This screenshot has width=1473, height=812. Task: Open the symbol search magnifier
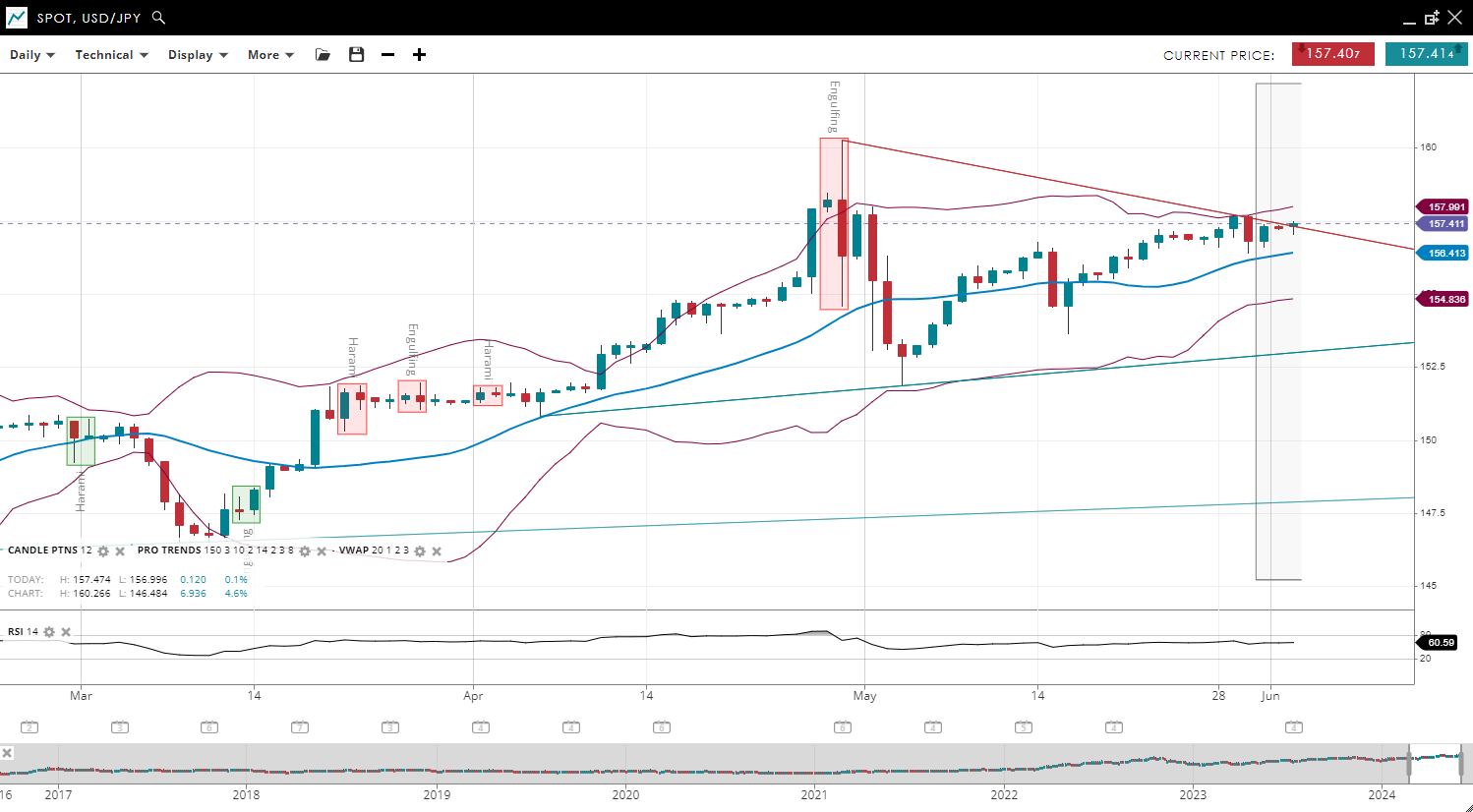(x=159, y=18)
